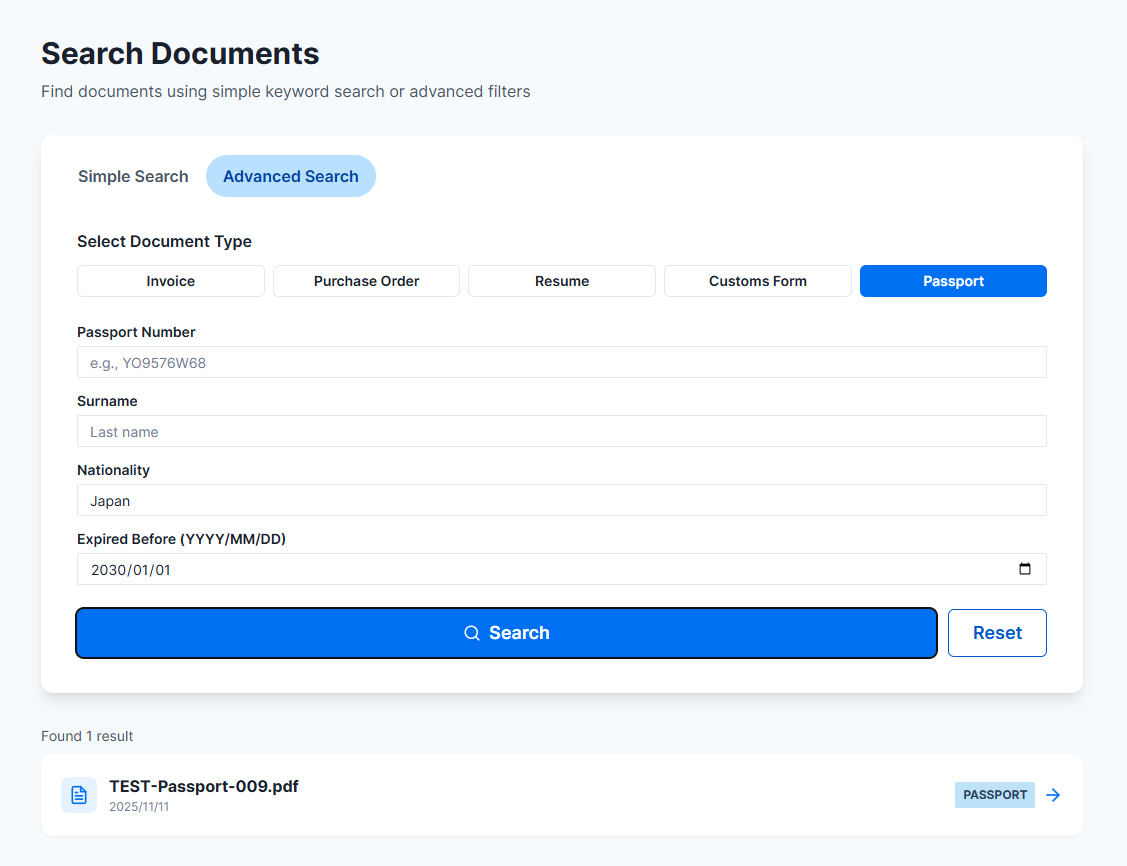This screenshot has width=1127, height=866.
Task: Click the document file icon beside TEST-Passport-009.pdf
Action: click(x=79, y=795)
